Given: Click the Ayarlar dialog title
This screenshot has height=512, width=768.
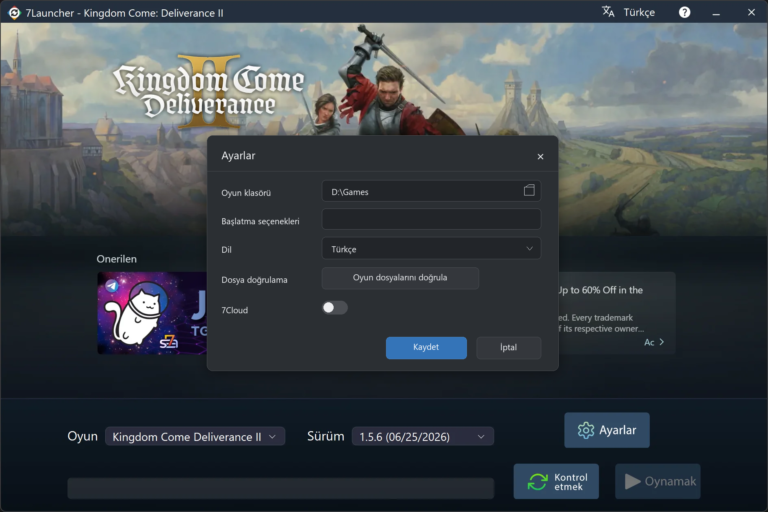Looking at the screenshot, I should coord(238,156).
